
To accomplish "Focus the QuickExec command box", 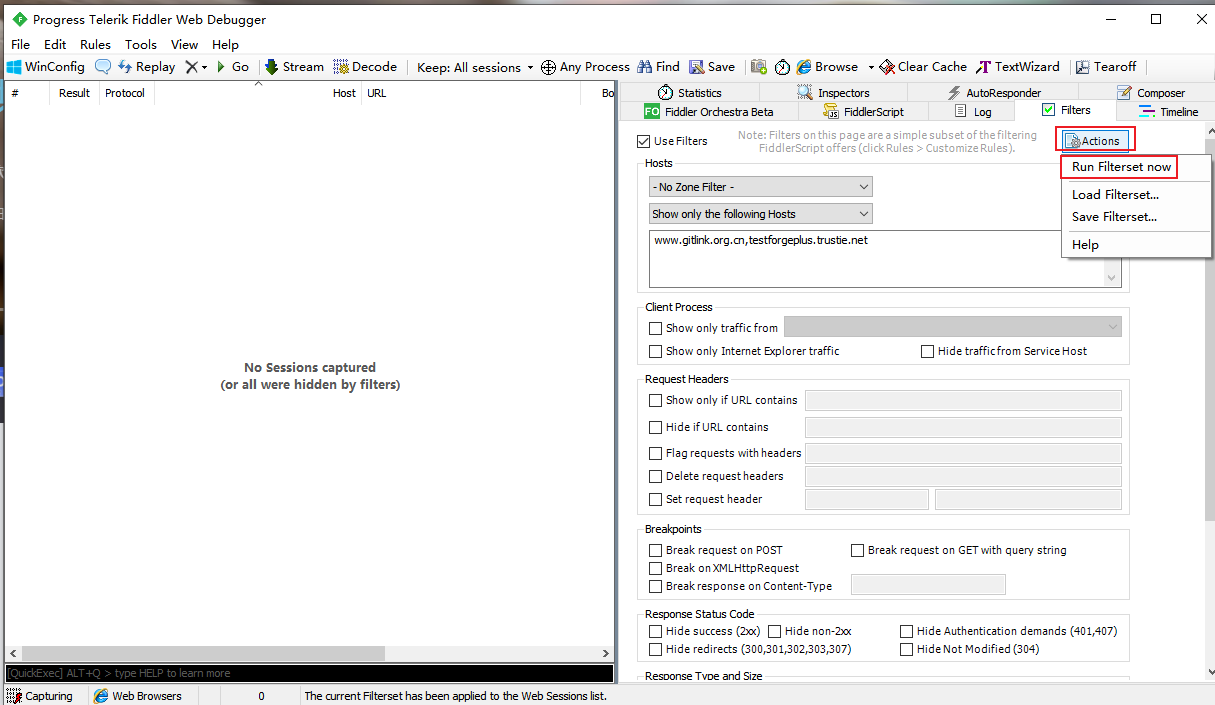I will 310,674.
